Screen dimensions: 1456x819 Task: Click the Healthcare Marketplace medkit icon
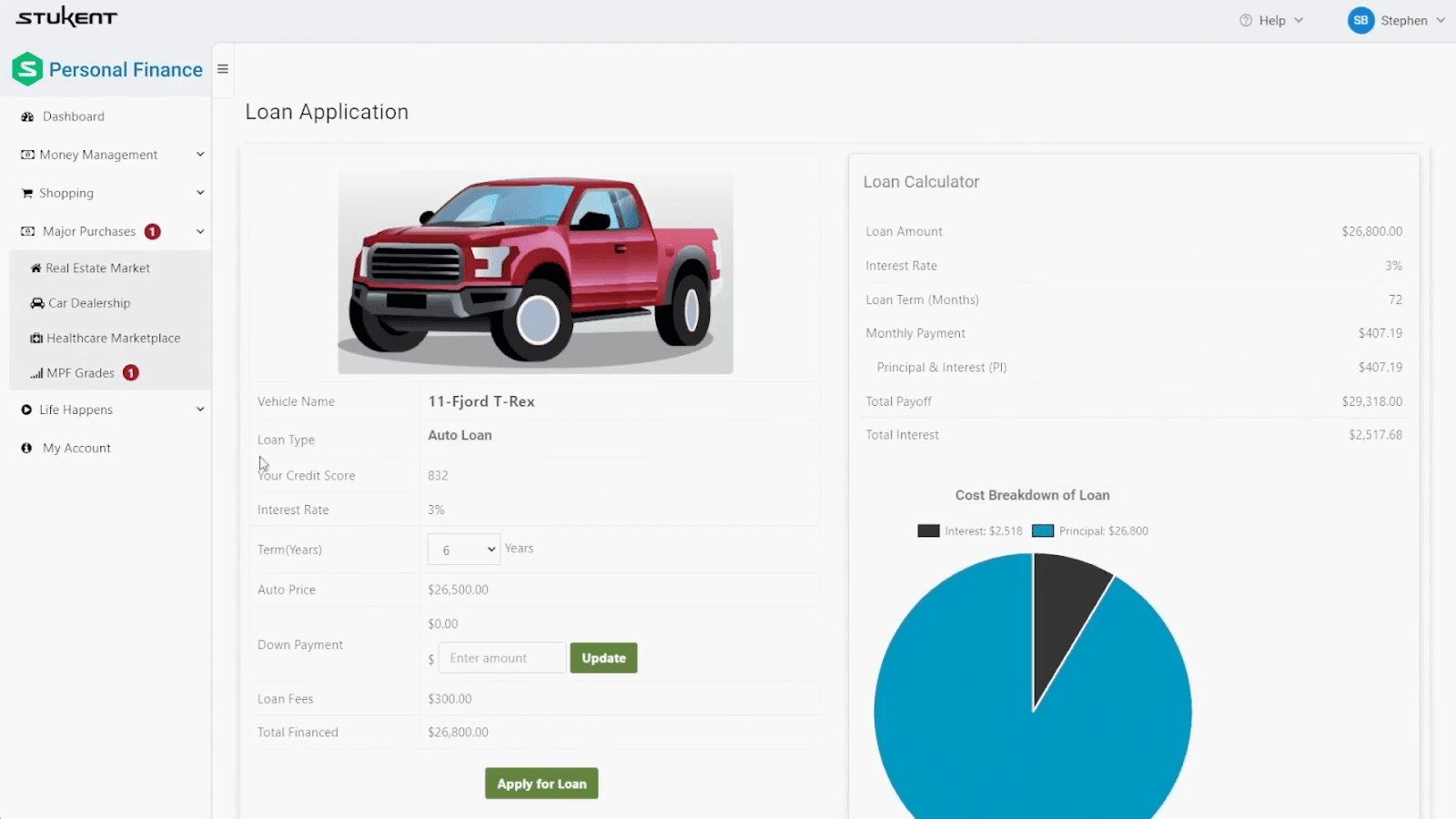point(36,339)
